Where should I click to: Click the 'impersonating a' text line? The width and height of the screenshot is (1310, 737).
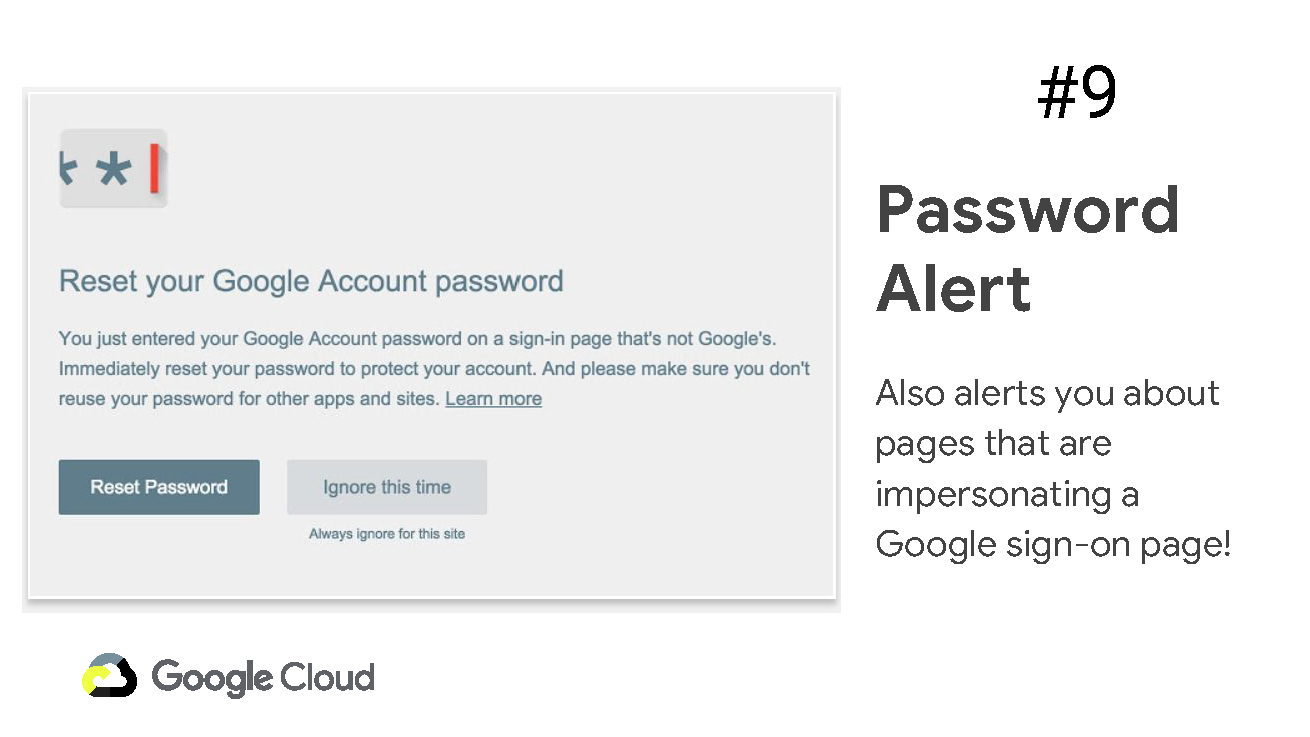click(1007, 495)
